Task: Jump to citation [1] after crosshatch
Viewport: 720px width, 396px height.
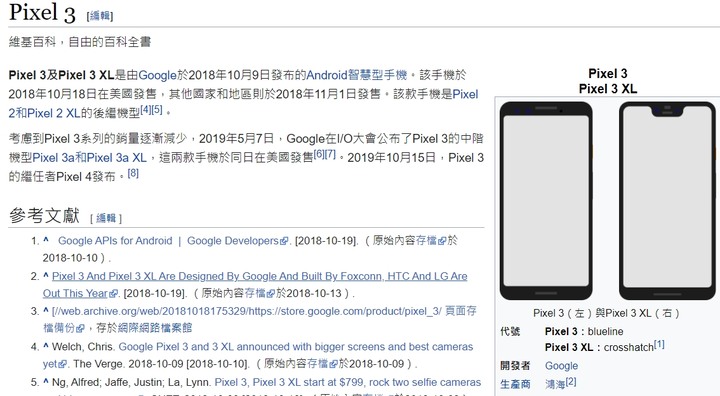Action: coord(659,344)
